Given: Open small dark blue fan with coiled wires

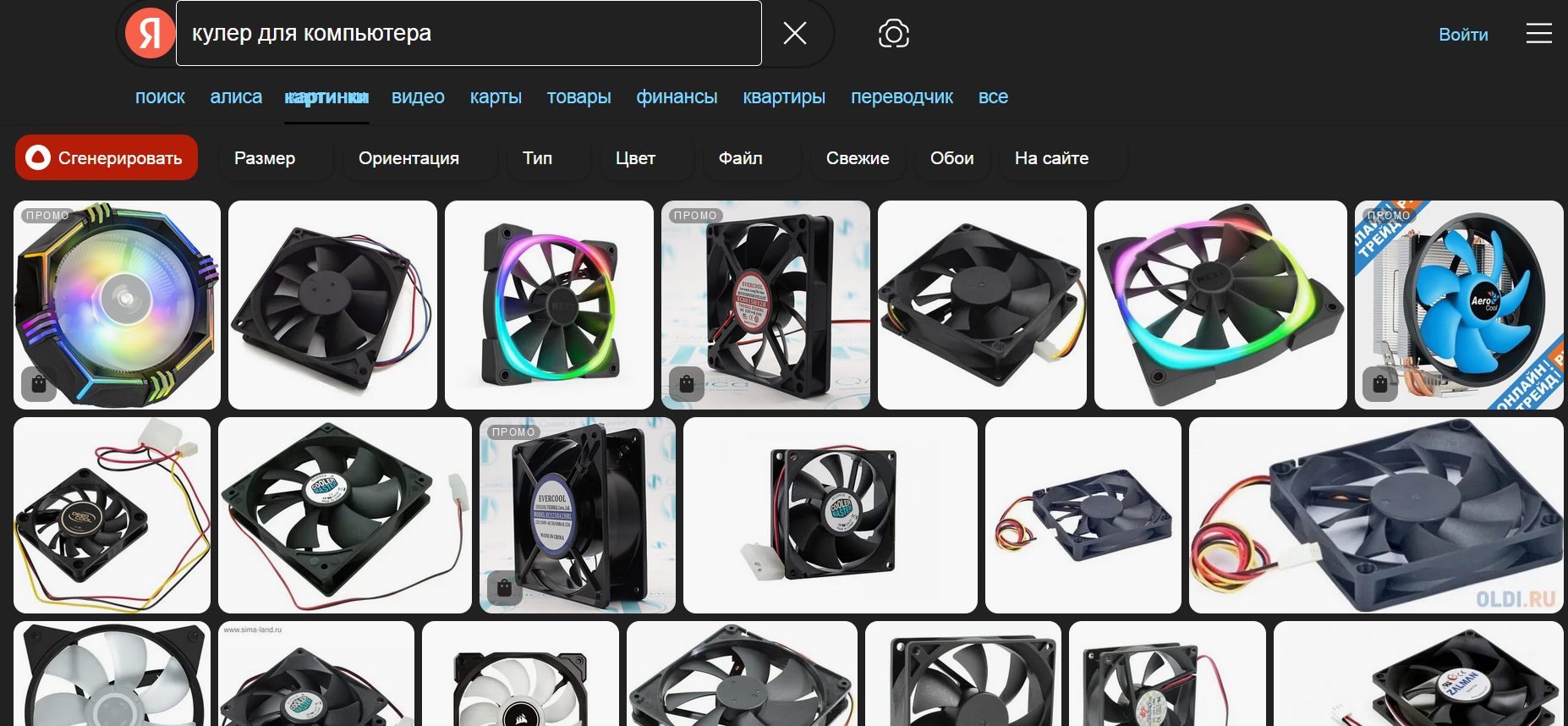Looking at the screenshot, I should coord(1083,515).
